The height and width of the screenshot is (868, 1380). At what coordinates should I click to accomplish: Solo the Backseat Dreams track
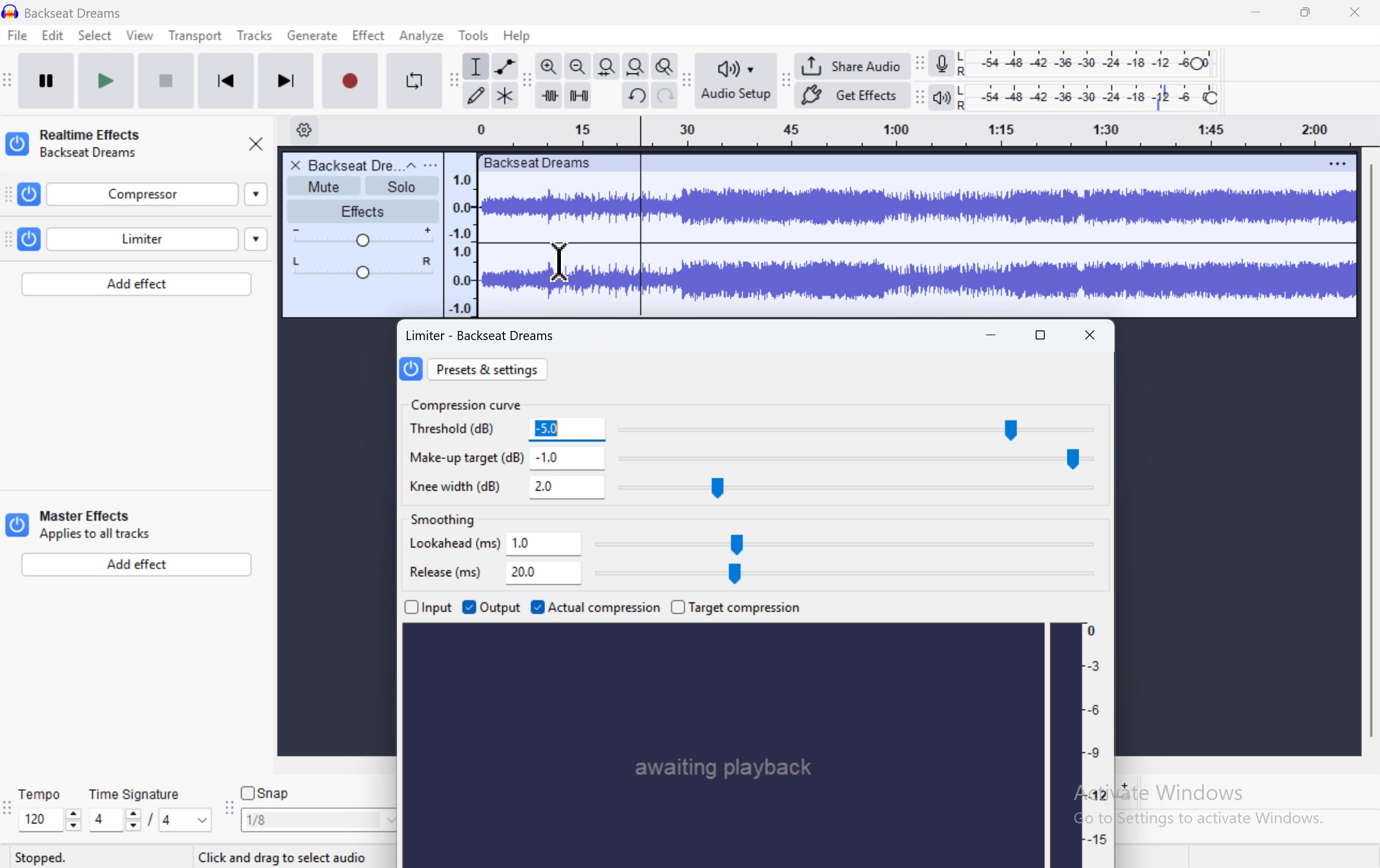(401, 186)
